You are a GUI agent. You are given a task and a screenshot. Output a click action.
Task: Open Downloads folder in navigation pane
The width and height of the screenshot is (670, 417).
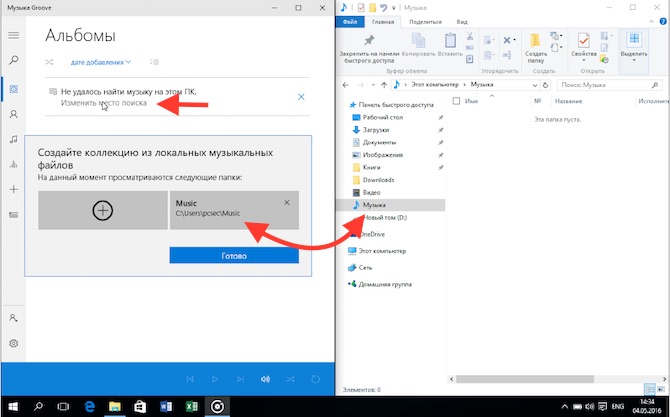pyautogui.click(x=379, y=180)
